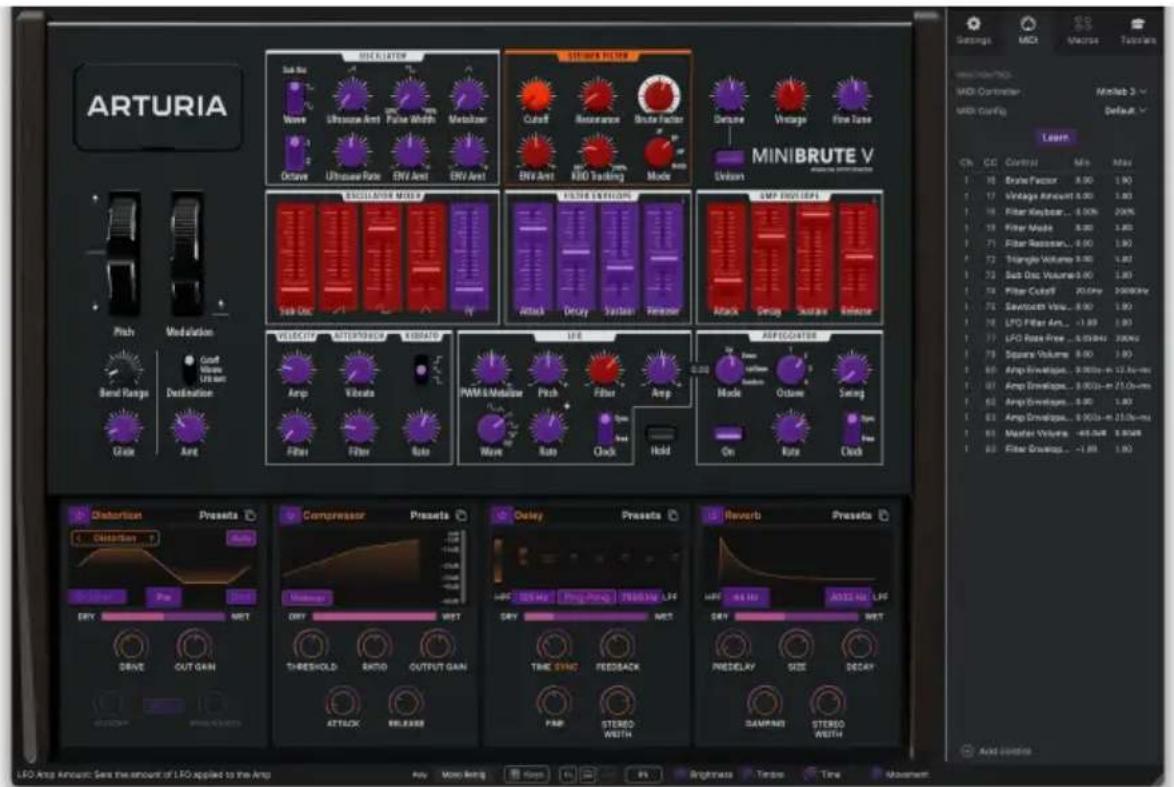This screenshot has width=1174, height=787.
Task: Open the Distortion Presets menu
Action: (218, 515)
